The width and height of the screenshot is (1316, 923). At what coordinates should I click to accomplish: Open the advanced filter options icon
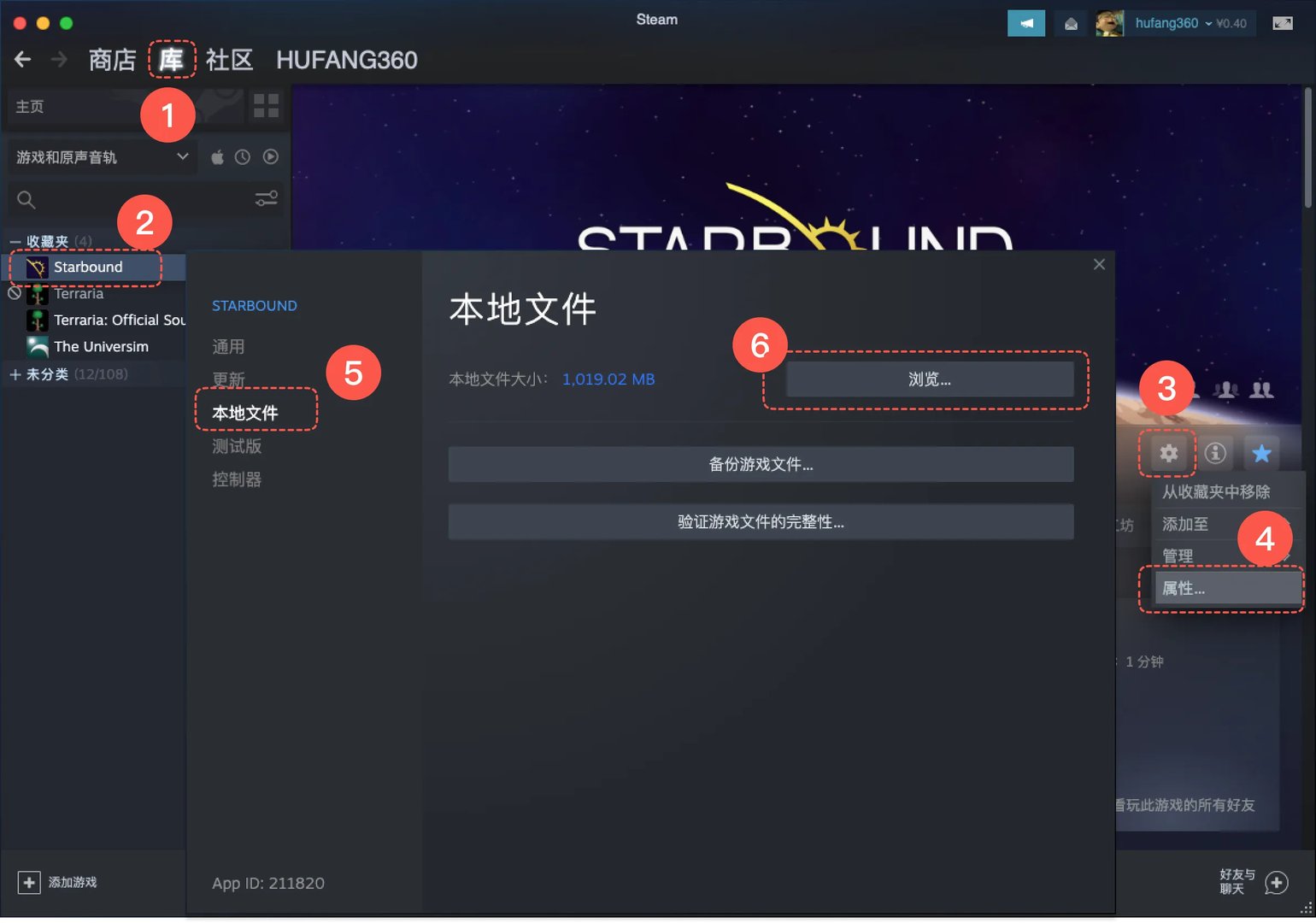click(267, 198)
